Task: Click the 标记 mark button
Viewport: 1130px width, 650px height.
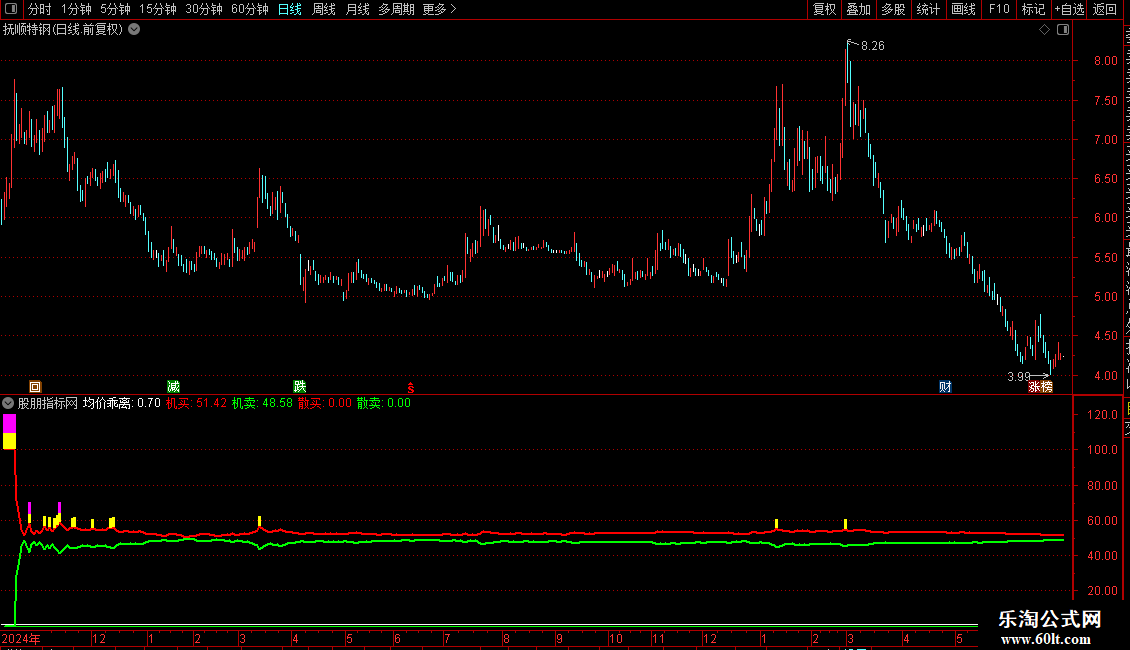Action: click(1033, 9)
